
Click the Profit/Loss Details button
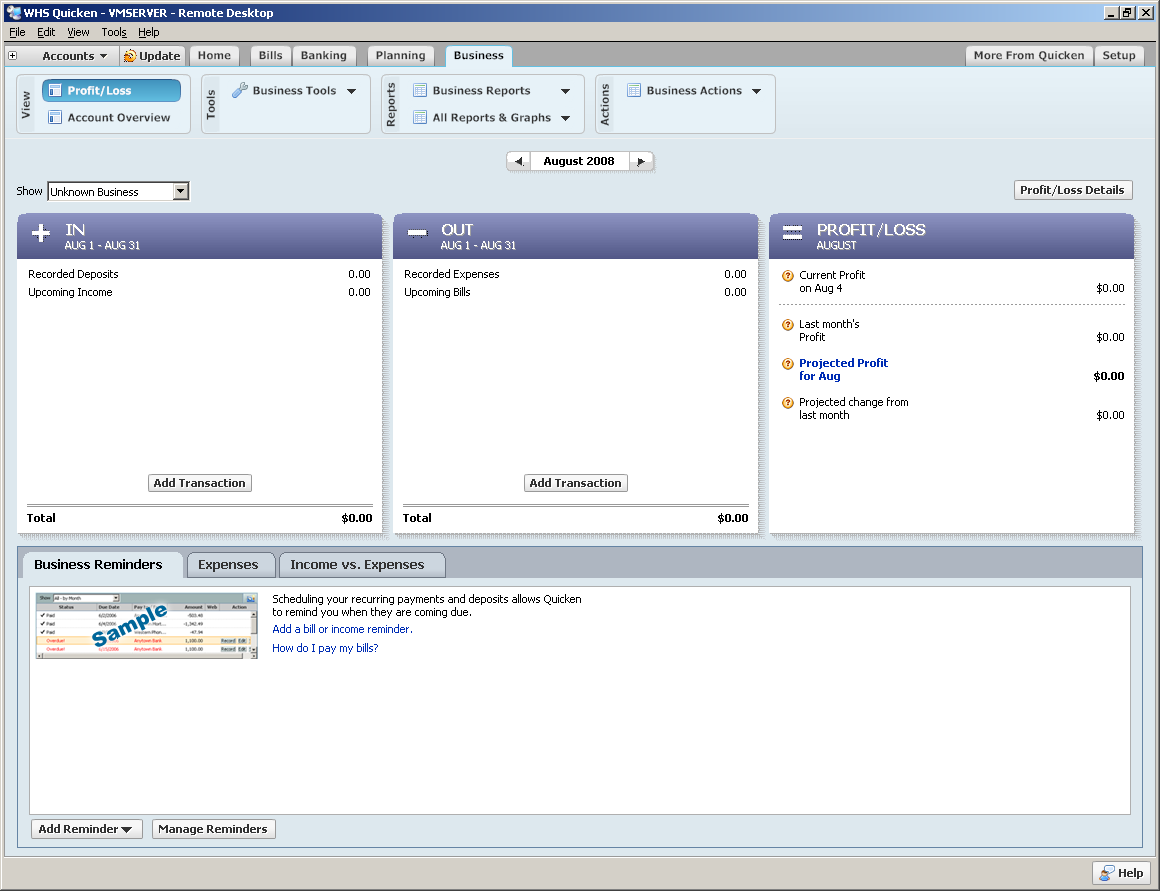1073,190
